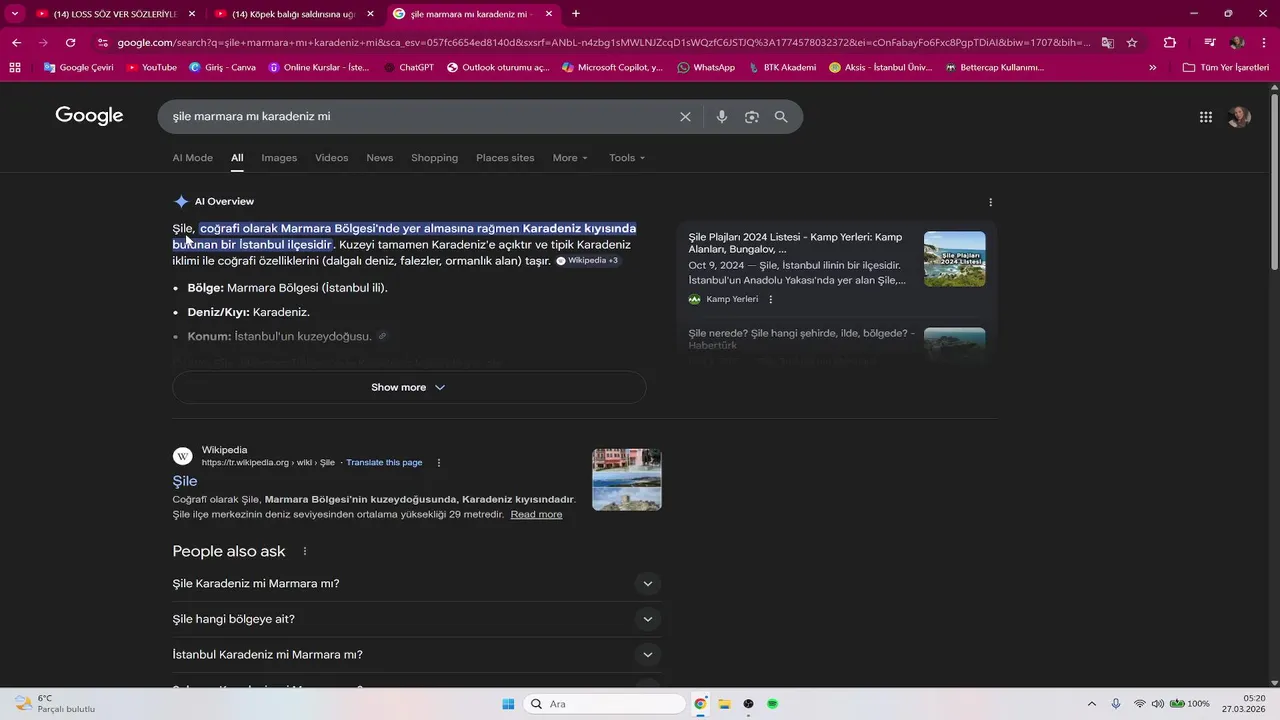Viewport: 1280px width, 720px height.
Task: Switch to Videos results tab
Action: point(332,158)
